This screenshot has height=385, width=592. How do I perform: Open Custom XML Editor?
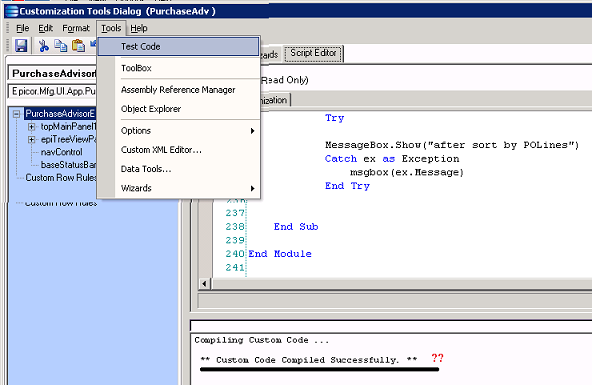pyautogui.click(x=178, y=150)
